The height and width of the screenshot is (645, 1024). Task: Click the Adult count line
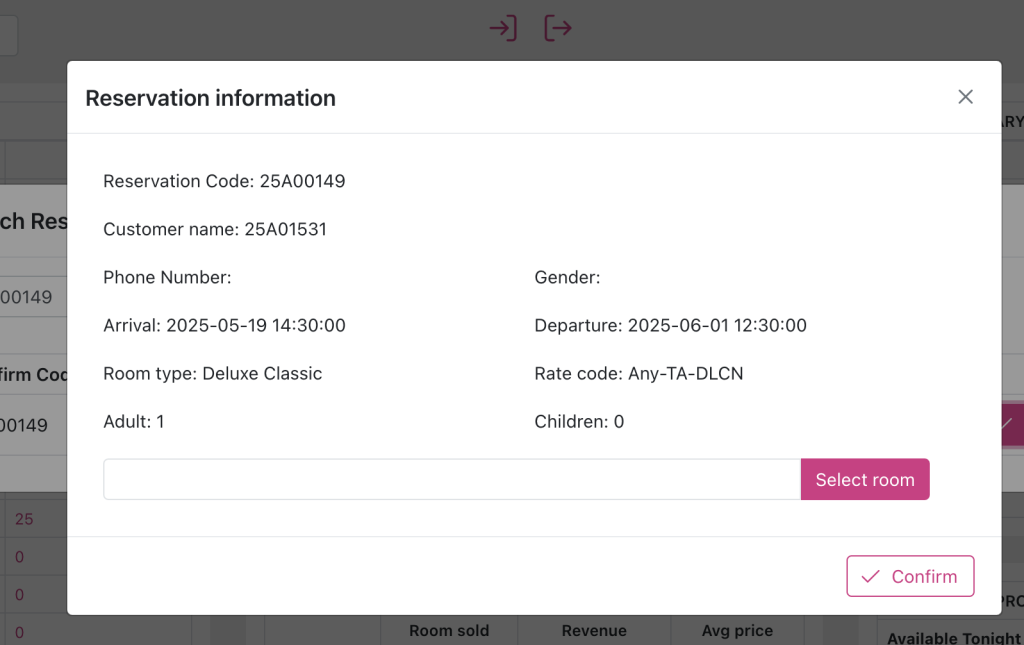click(134, 421)
